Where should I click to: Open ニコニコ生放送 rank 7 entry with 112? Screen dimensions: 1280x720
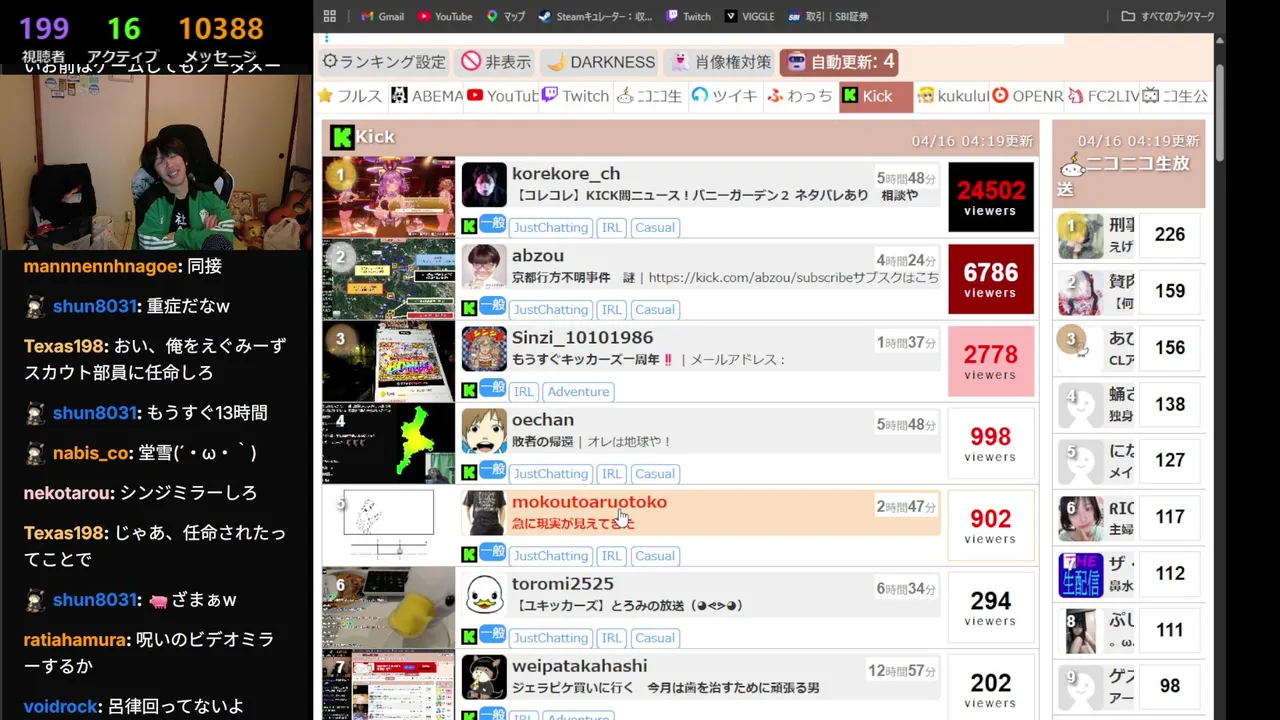click(1129, 574)
